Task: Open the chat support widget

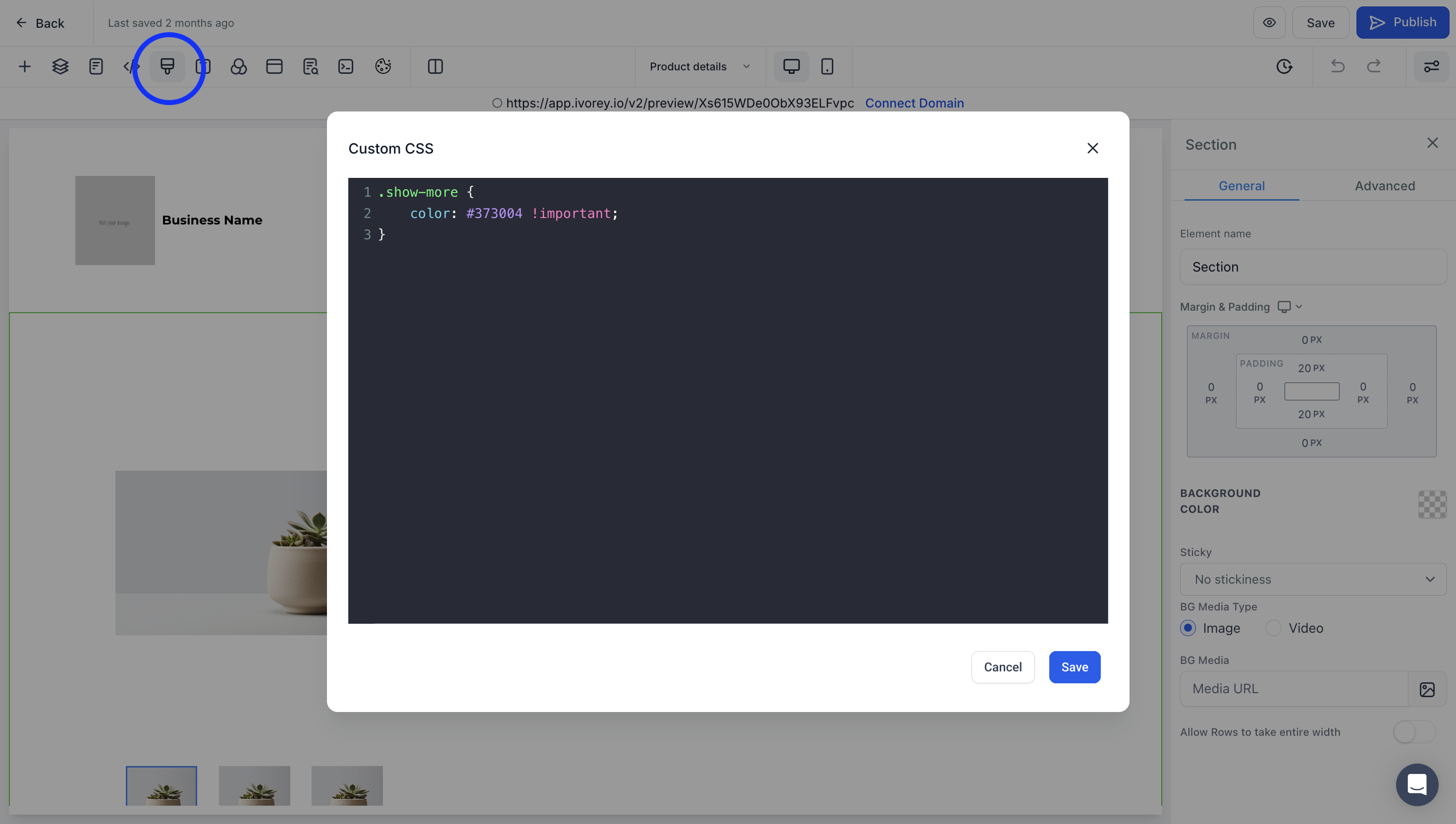Action: click(1416, 784)
